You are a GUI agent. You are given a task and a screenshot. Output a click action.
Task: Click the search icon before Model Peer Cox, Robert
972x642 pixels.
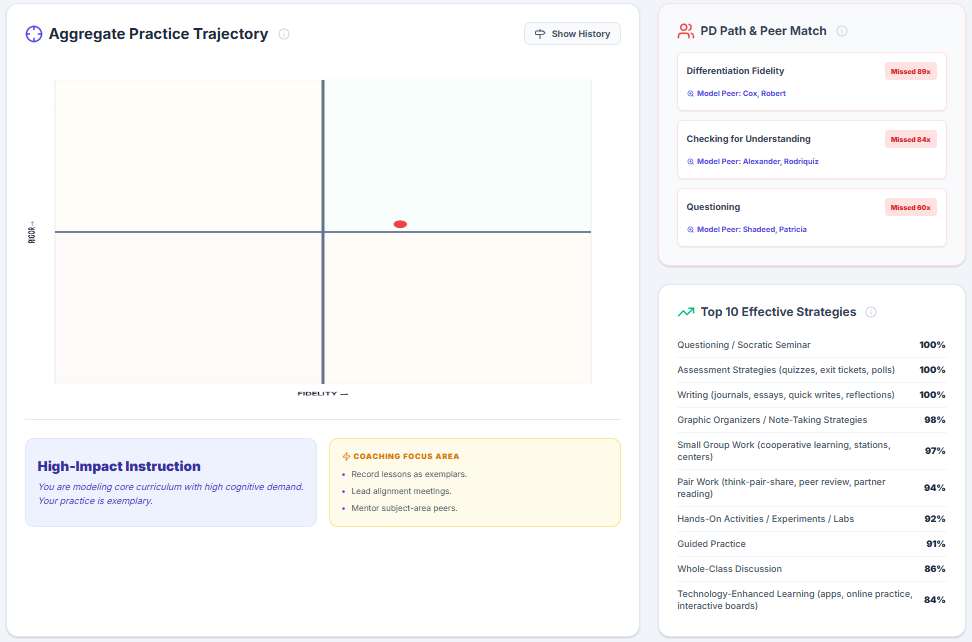(x=690, y=94)
